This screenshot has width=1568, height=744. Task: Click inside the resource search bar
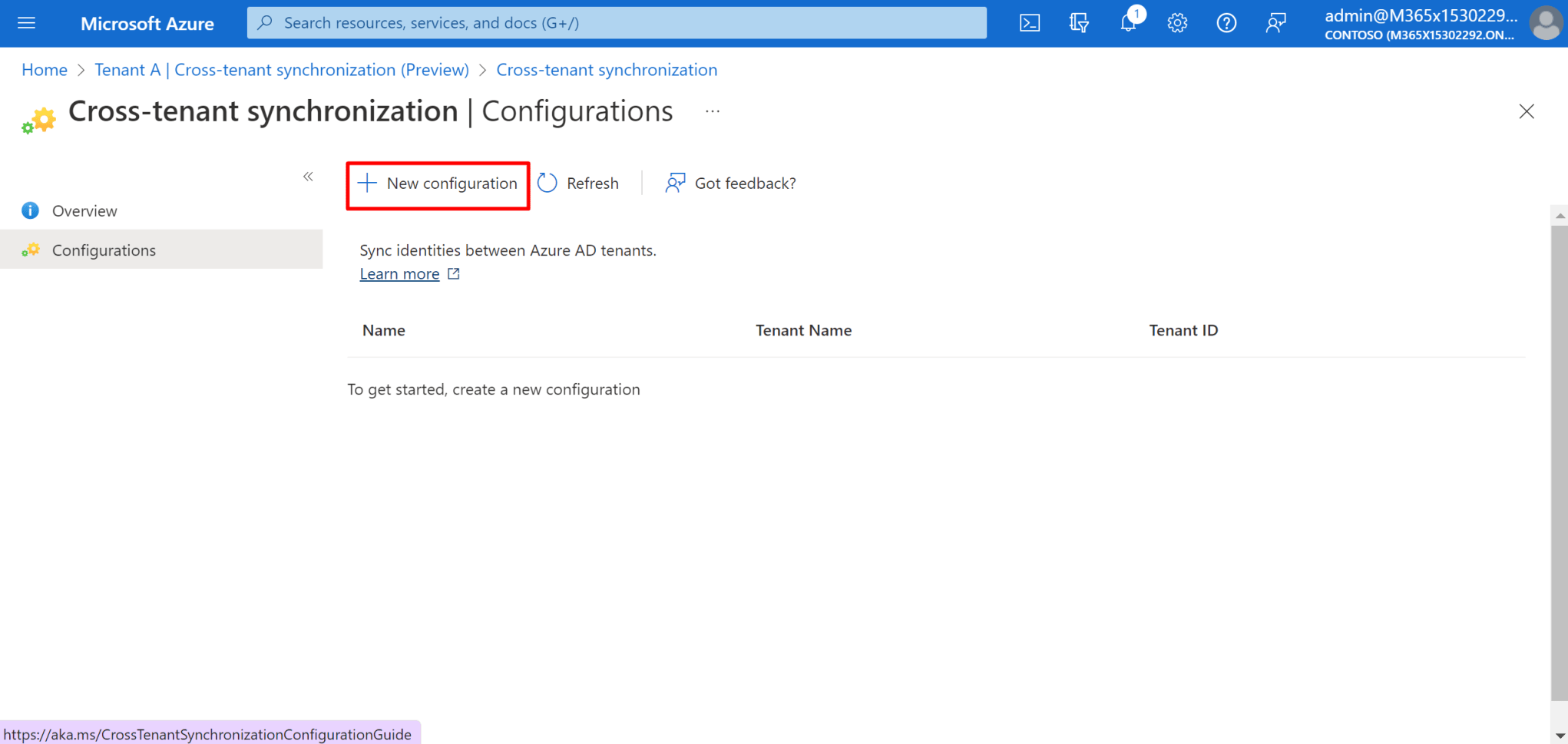(x=614, y=22)
